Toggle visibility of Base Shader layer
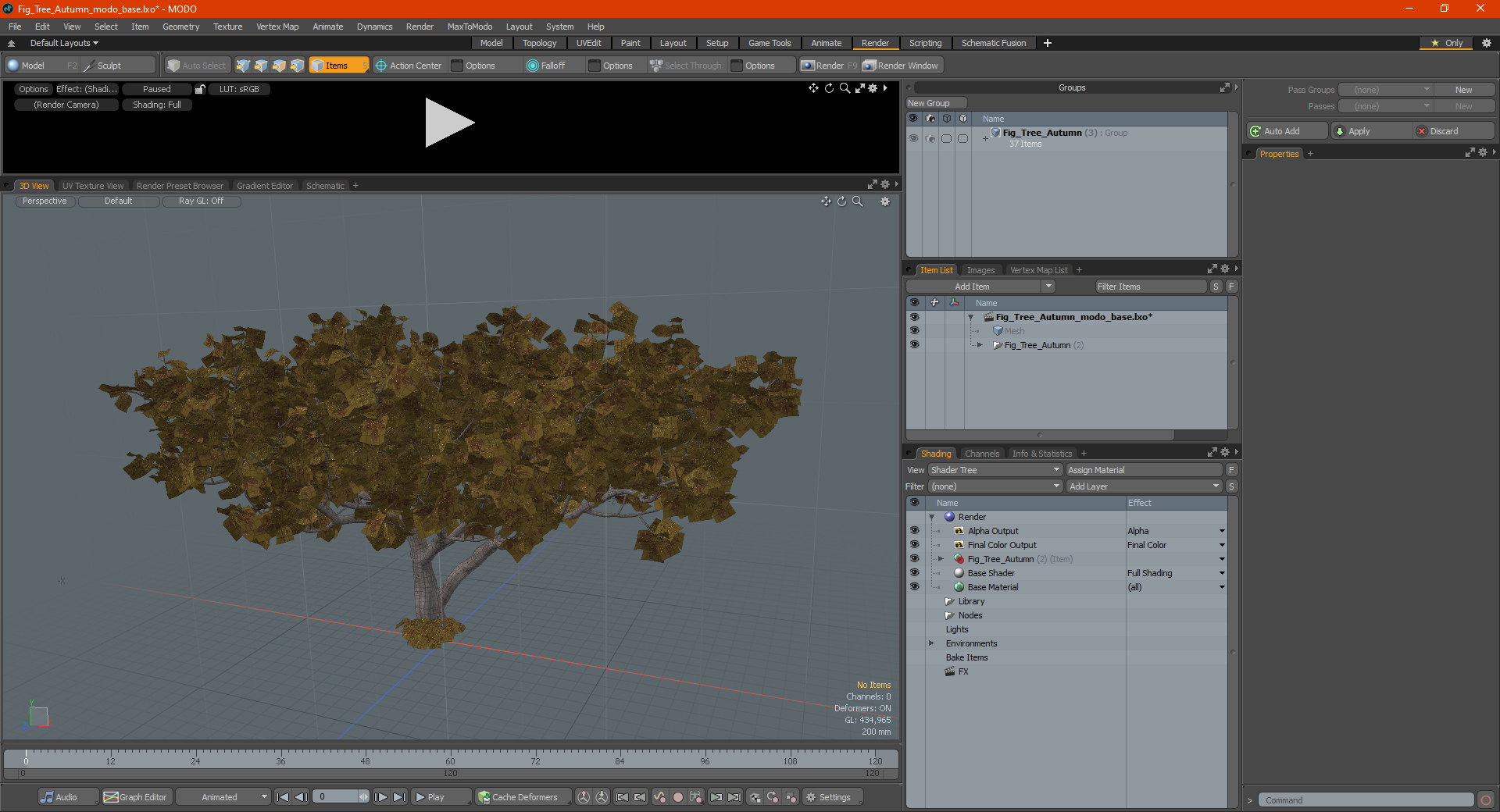The width and height of the screenshot is (1500, 812). 914,573
